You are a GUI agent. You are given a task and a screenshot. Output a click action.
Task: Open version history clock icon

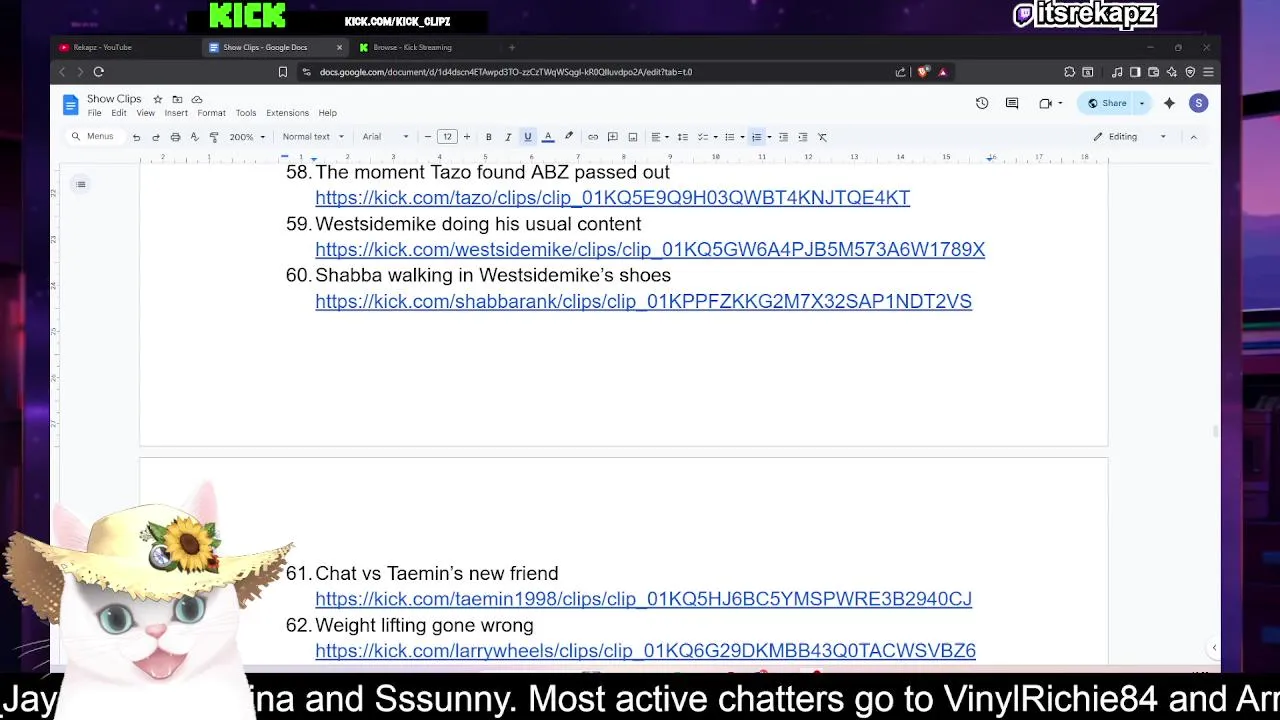[x=982, y=103]
